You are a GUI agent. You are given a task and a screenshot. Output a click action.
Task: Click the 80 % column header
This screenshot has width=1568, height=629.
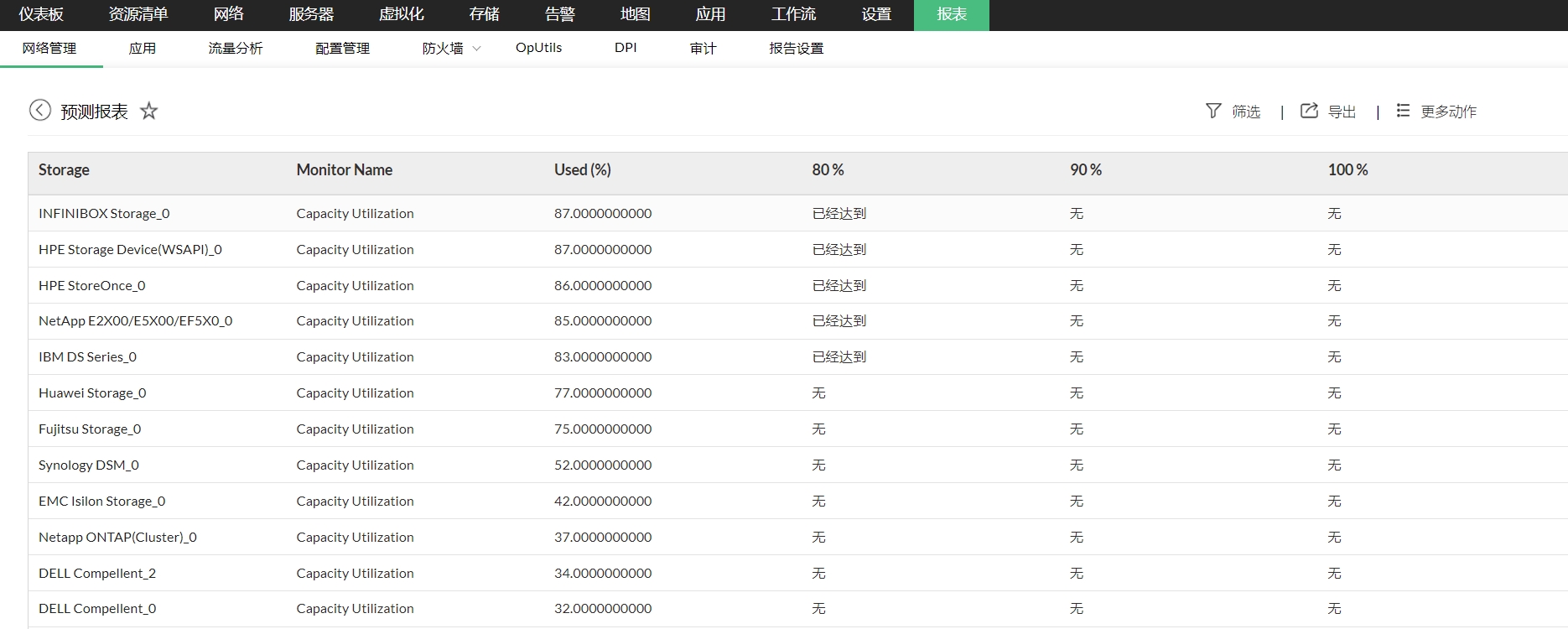828,170
